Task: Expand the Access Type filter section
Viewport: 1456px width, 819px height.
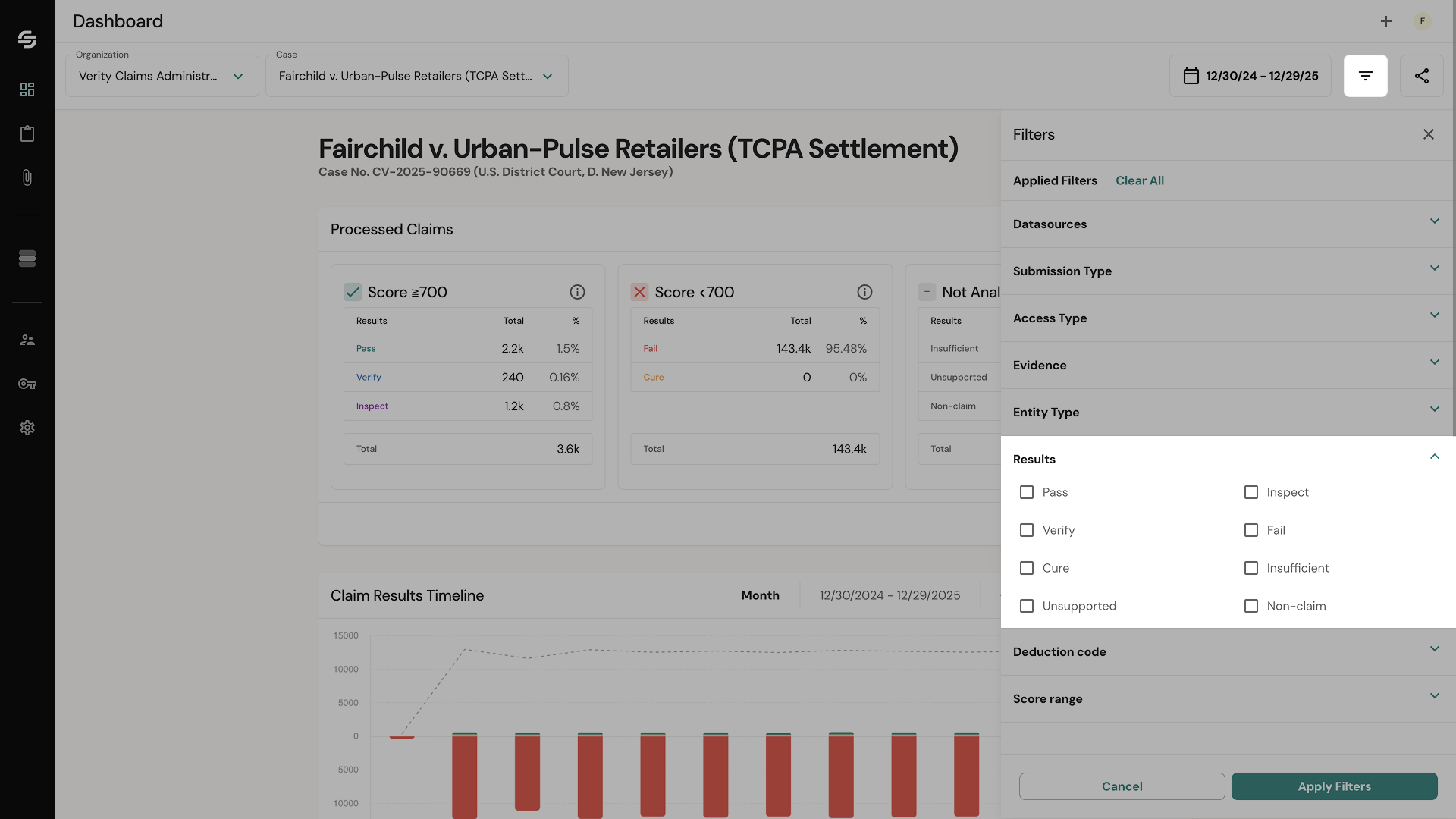Action: click(1228, 318)
